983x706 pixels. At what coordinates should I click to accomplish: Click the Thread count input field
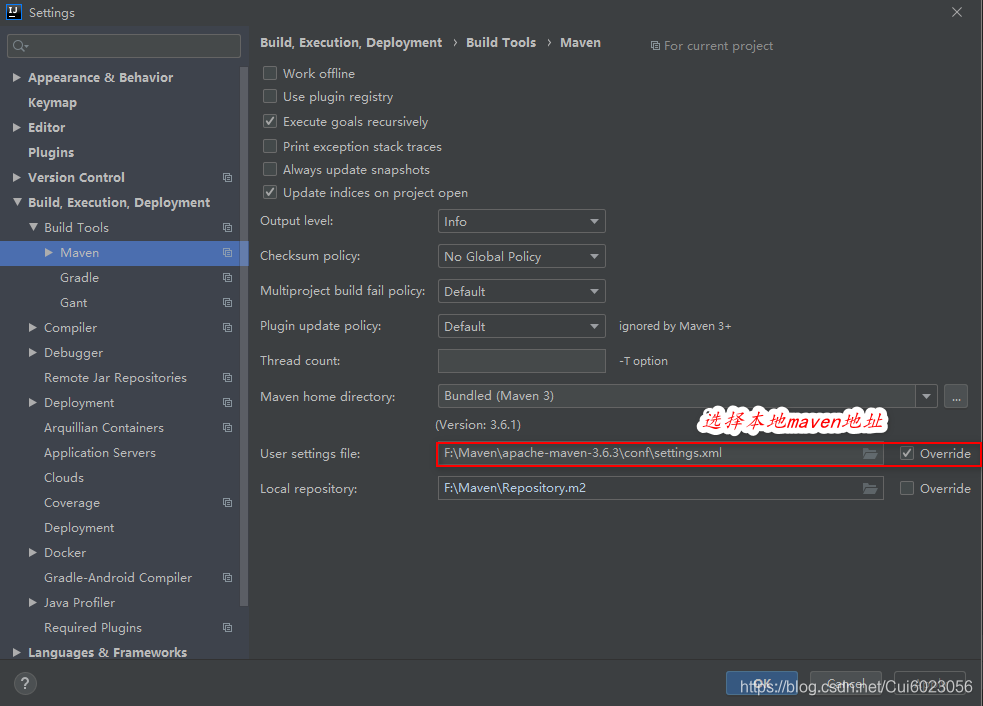click(522, 361)
